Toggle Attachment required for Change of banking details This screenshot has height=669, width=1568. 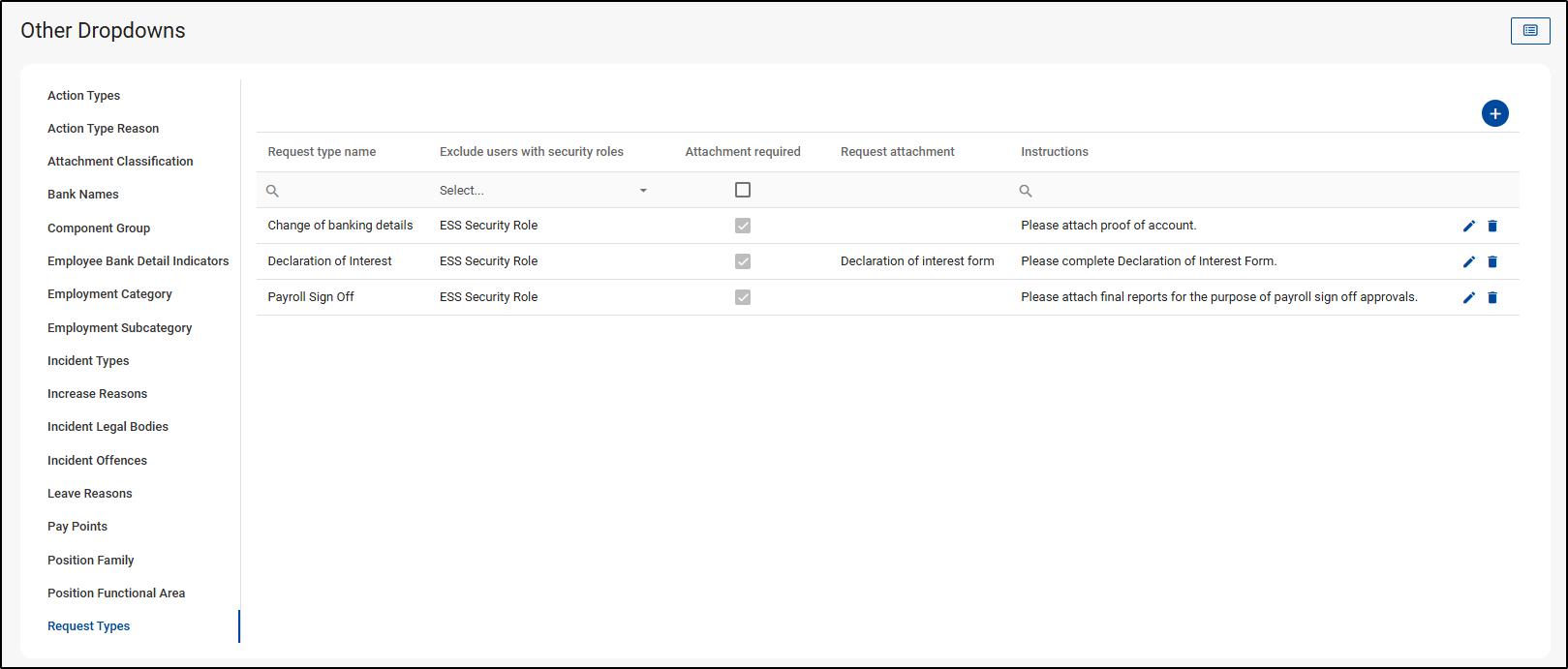click(x=743, y=226)
